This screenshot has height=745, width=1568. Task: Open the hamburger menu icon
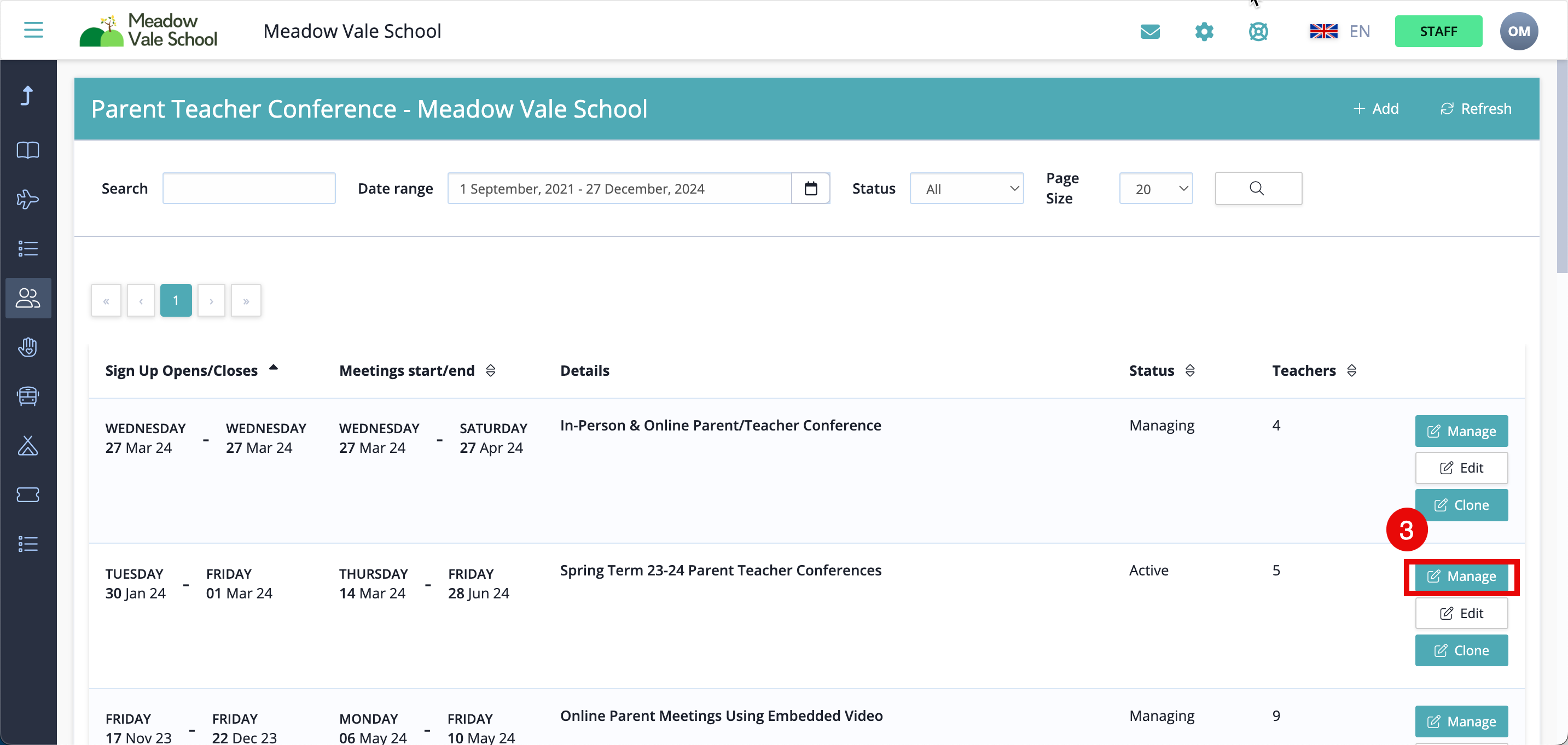(x=33, y=30)
